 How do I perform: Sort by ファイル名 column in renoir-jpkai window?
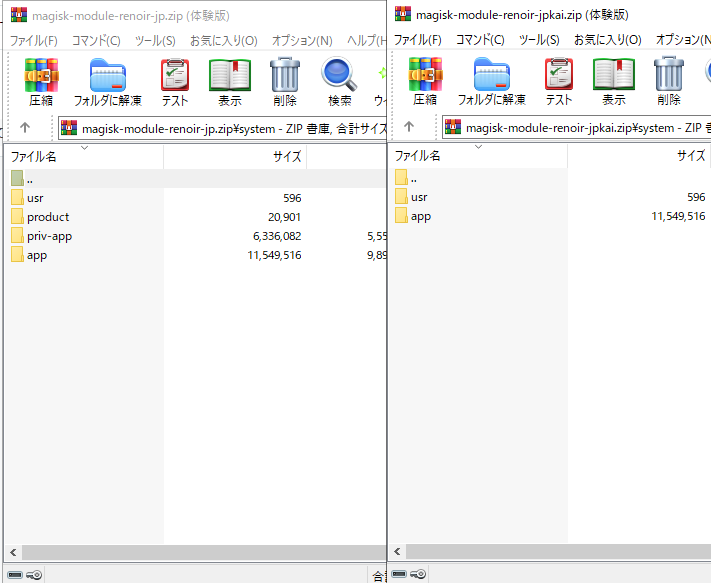tap(477, 156)
